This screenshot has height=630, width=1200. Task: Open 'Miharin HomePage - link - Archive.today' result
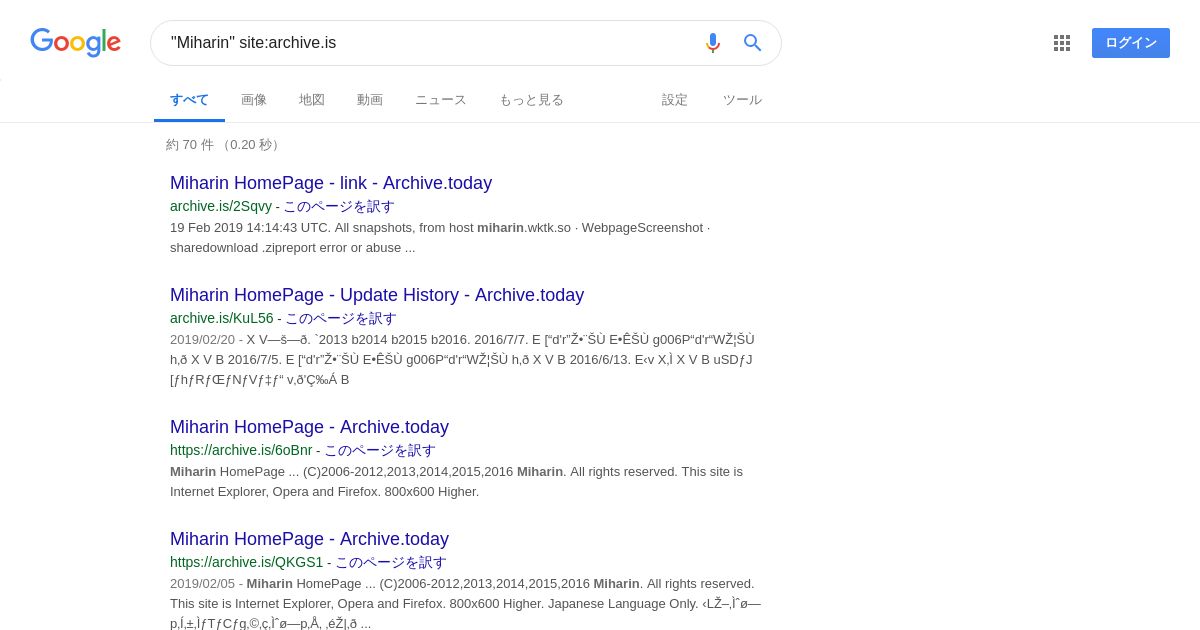[331, 183]
